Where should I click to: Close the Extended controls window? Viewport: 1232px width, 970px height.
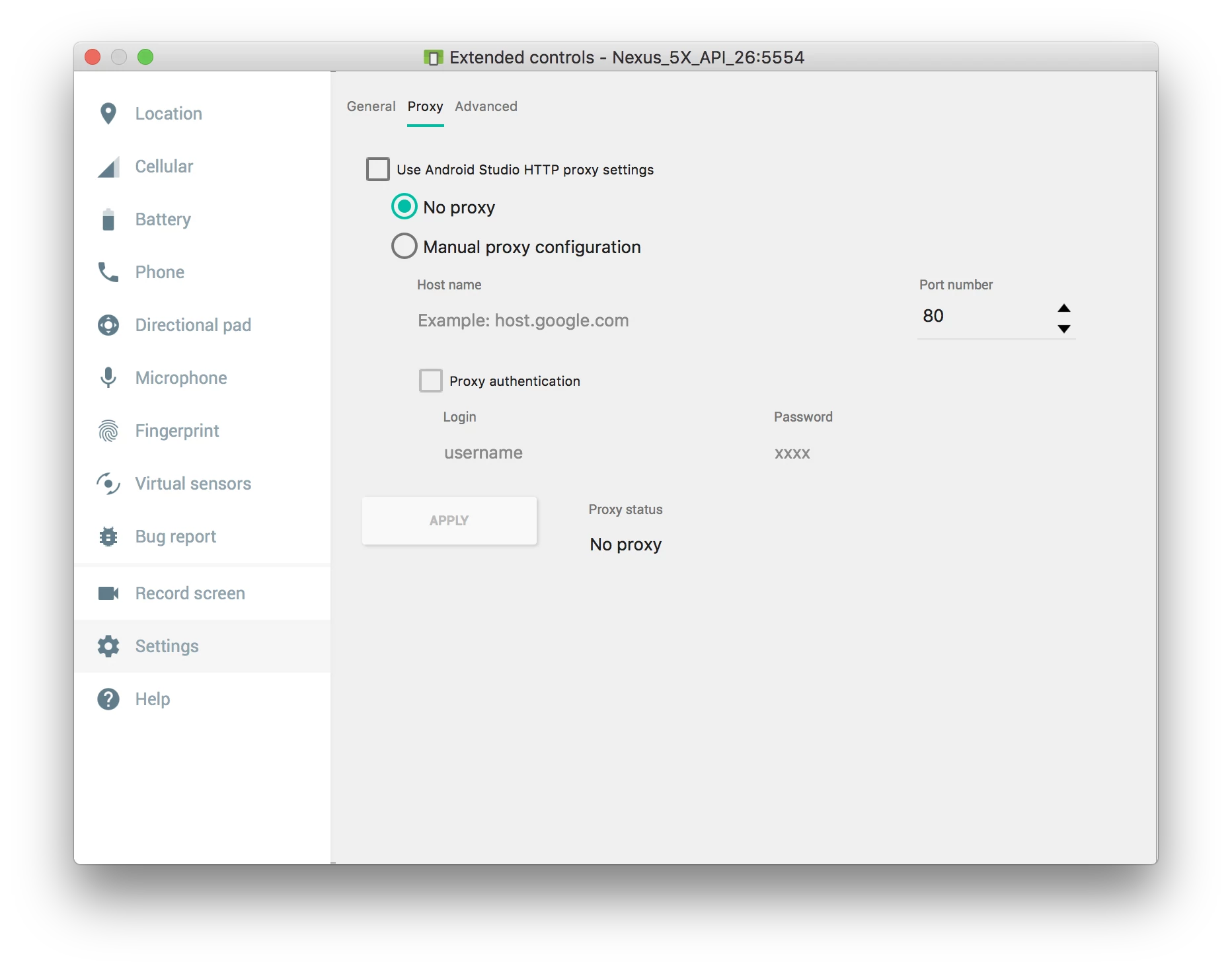click(93, 57)
